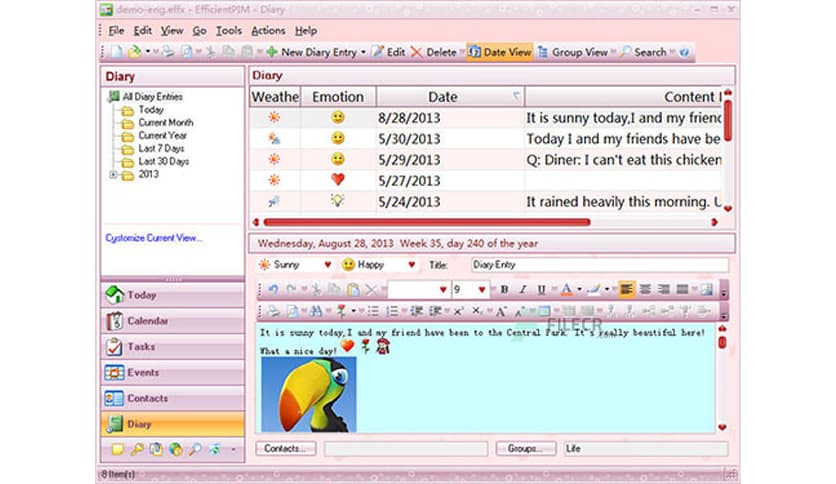Screen dimensions: 836x484
Task: Open New Diary Entry dropdown arrow
Action: pyautogui.click(x=363, y=52)
